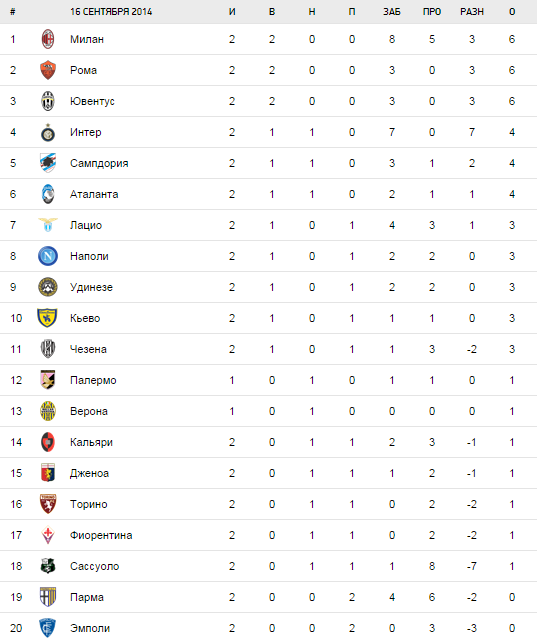Open the Удинезе team link
The image size is (537, 638).
(91, 287)
